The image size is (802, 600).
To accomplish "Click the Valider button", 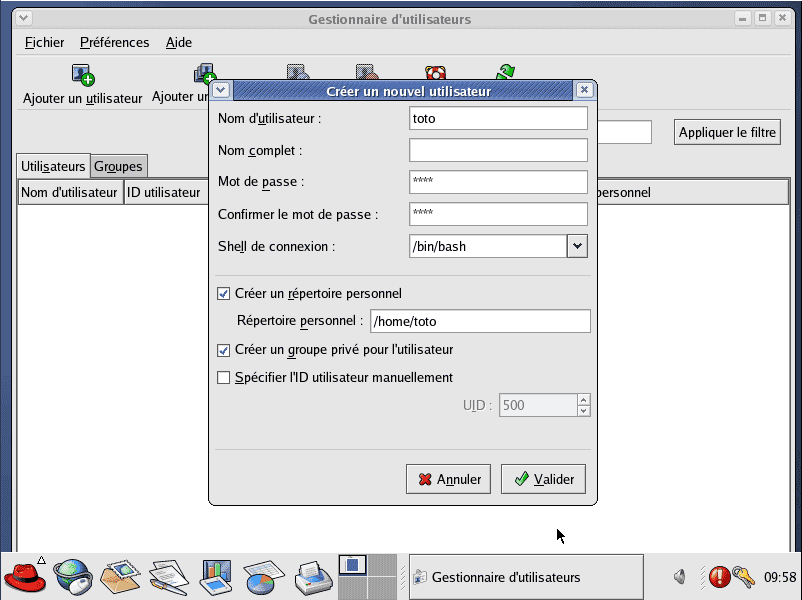I will pyautogui.click(x=543, y=479).
